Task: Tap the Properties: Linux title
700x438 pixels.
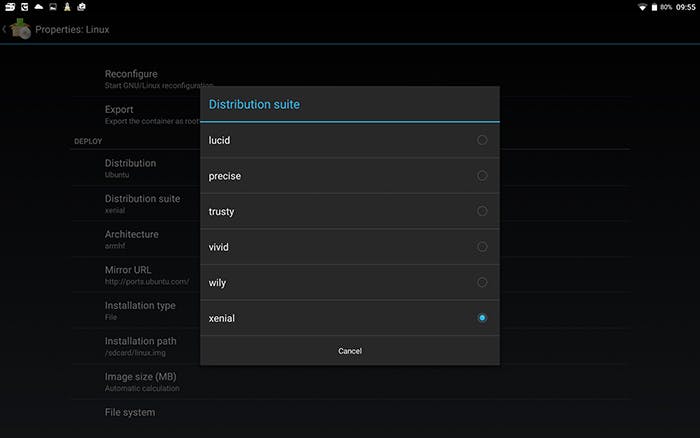Action: [72, 29]
